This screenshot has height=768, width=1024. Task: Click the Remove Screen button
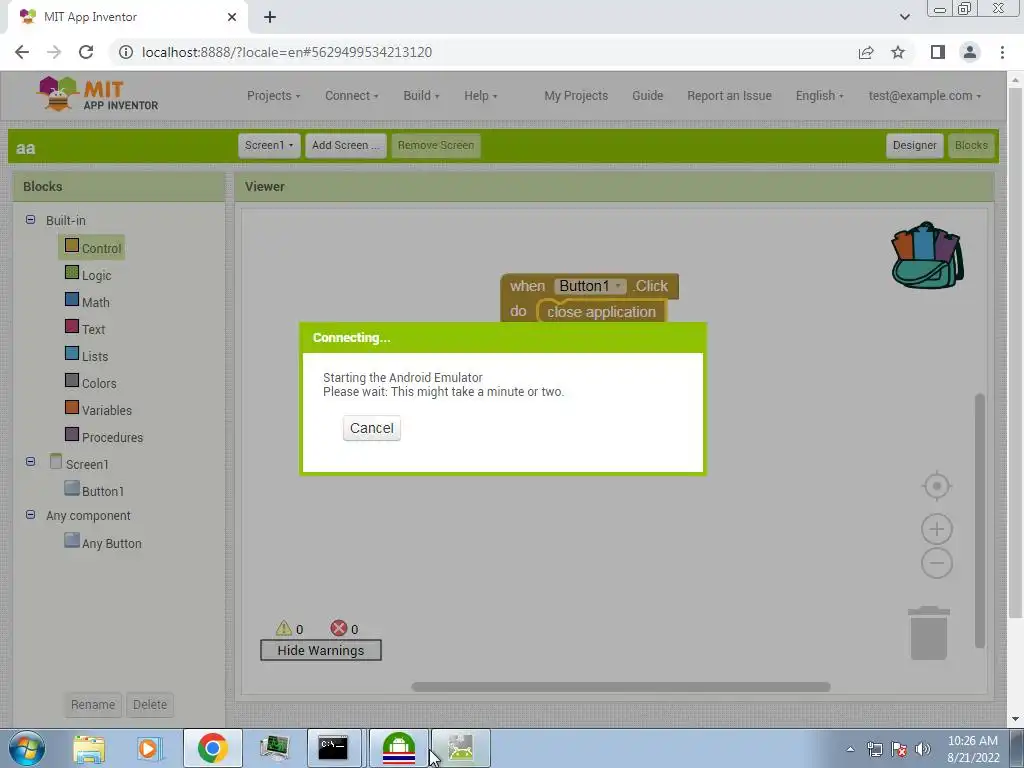click(x=436, y=145)
